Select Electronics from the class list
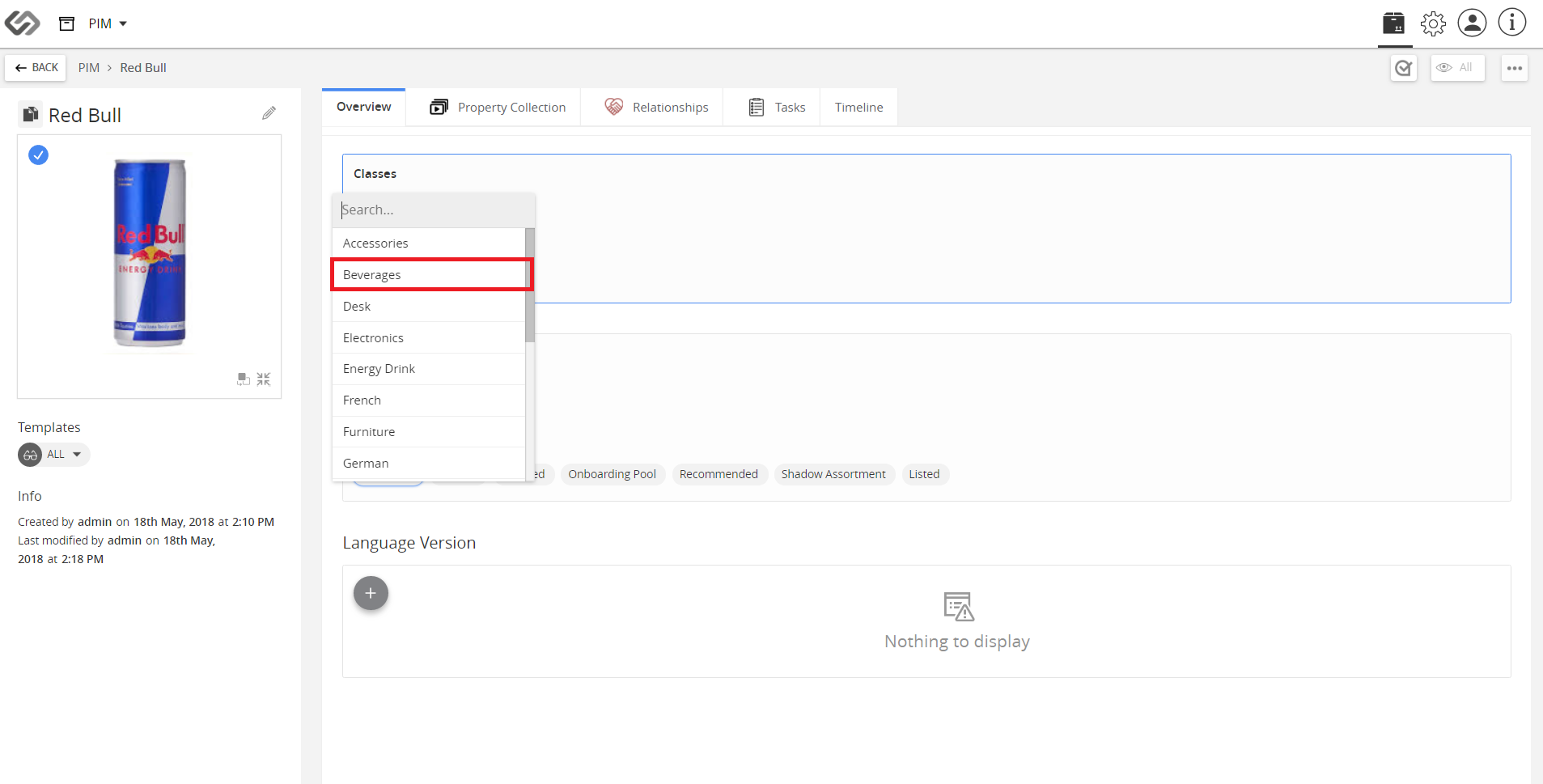 tap(429, 338)
